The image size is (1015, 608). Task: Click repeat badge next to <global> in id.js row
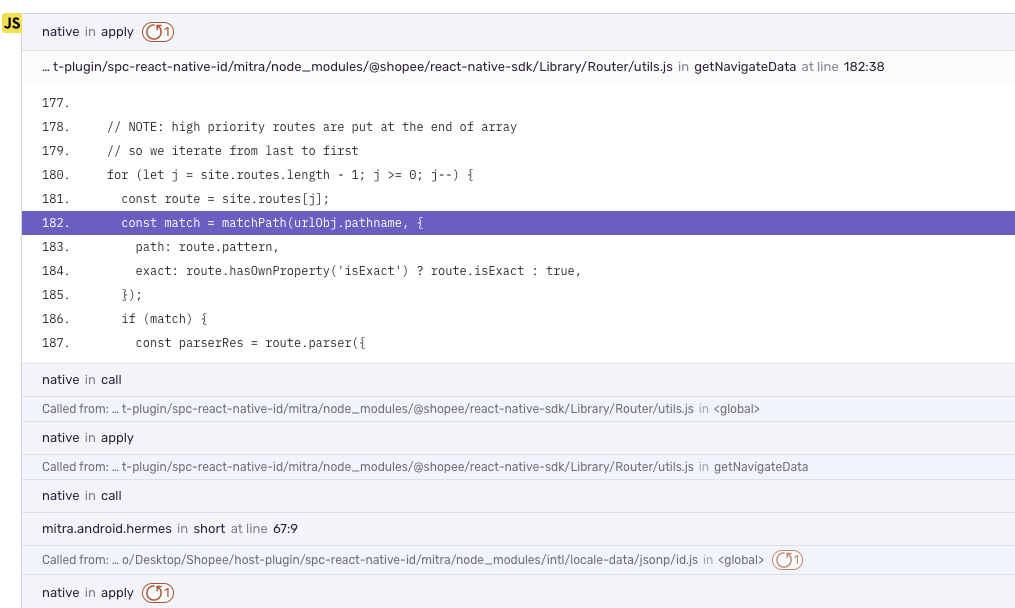(786, 560)
